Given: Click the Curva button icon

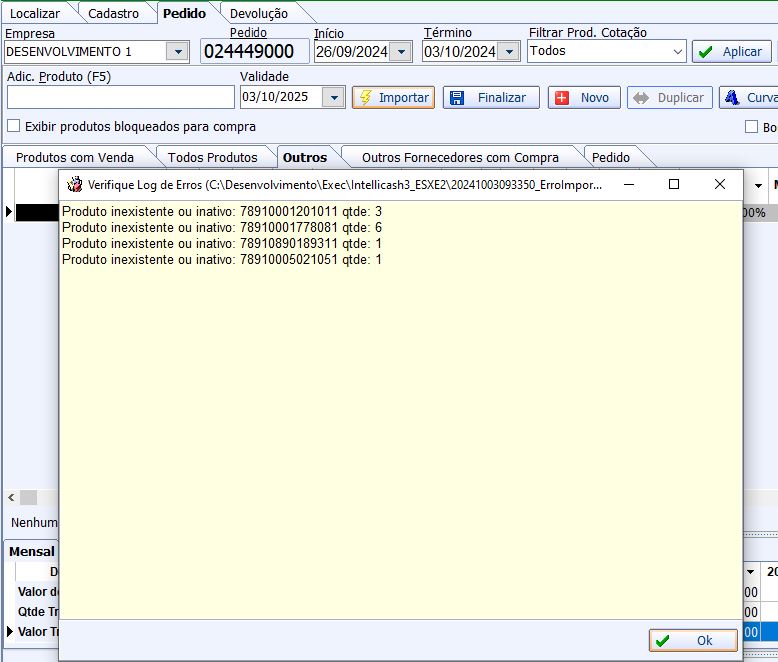Looking at the screenshot, I should click(x=733, y=97).
